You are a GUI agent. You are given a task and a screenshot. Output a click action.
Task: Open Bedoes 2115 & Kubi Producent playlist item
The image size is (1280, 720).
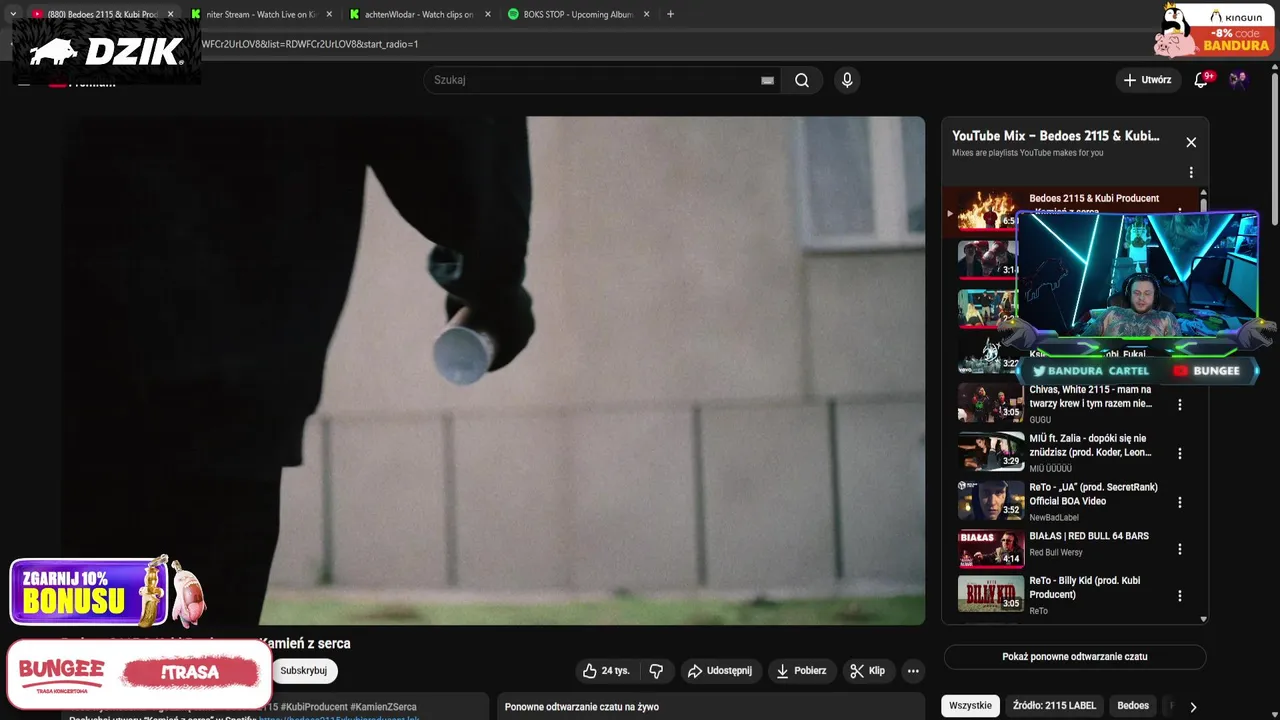pos(1070,210)
